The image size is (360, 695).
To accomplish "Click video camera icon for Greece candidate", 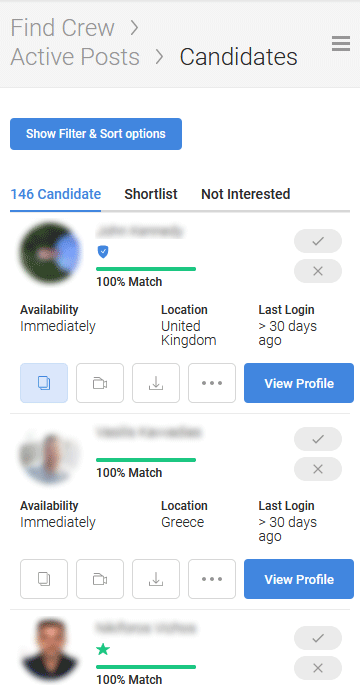I will click(100, 579).
